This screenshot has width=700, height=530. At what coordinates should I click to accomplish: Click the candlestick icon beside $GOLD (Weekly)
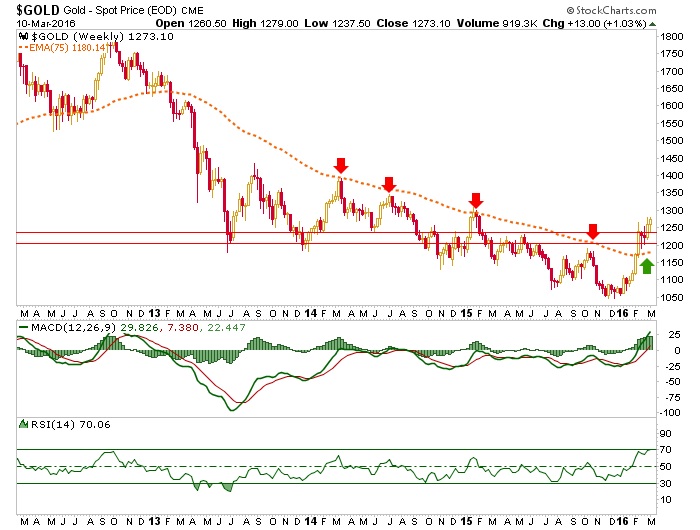pyautogui.click(x=24, y=37)
